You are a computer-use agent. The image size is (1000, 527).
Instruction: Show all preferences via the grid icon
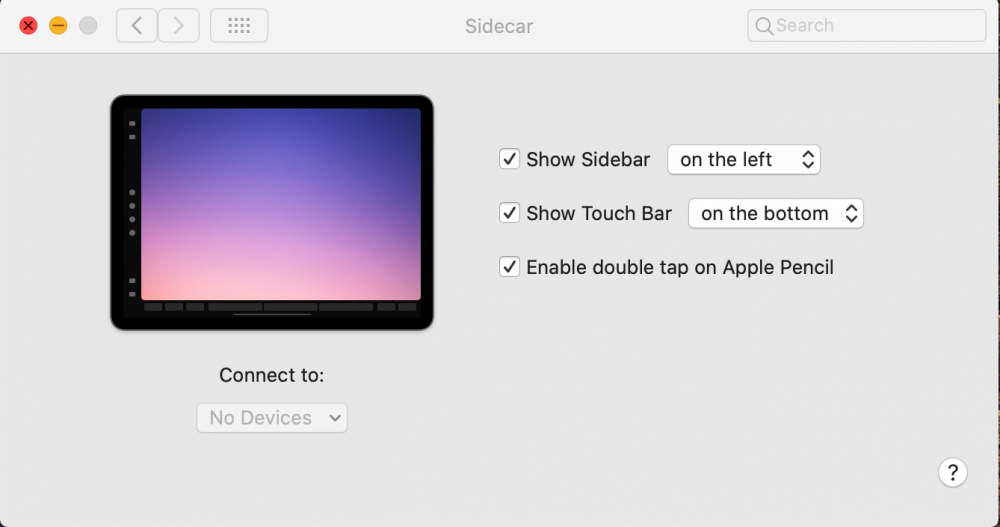pyautogui.click(x=239, y=26)
